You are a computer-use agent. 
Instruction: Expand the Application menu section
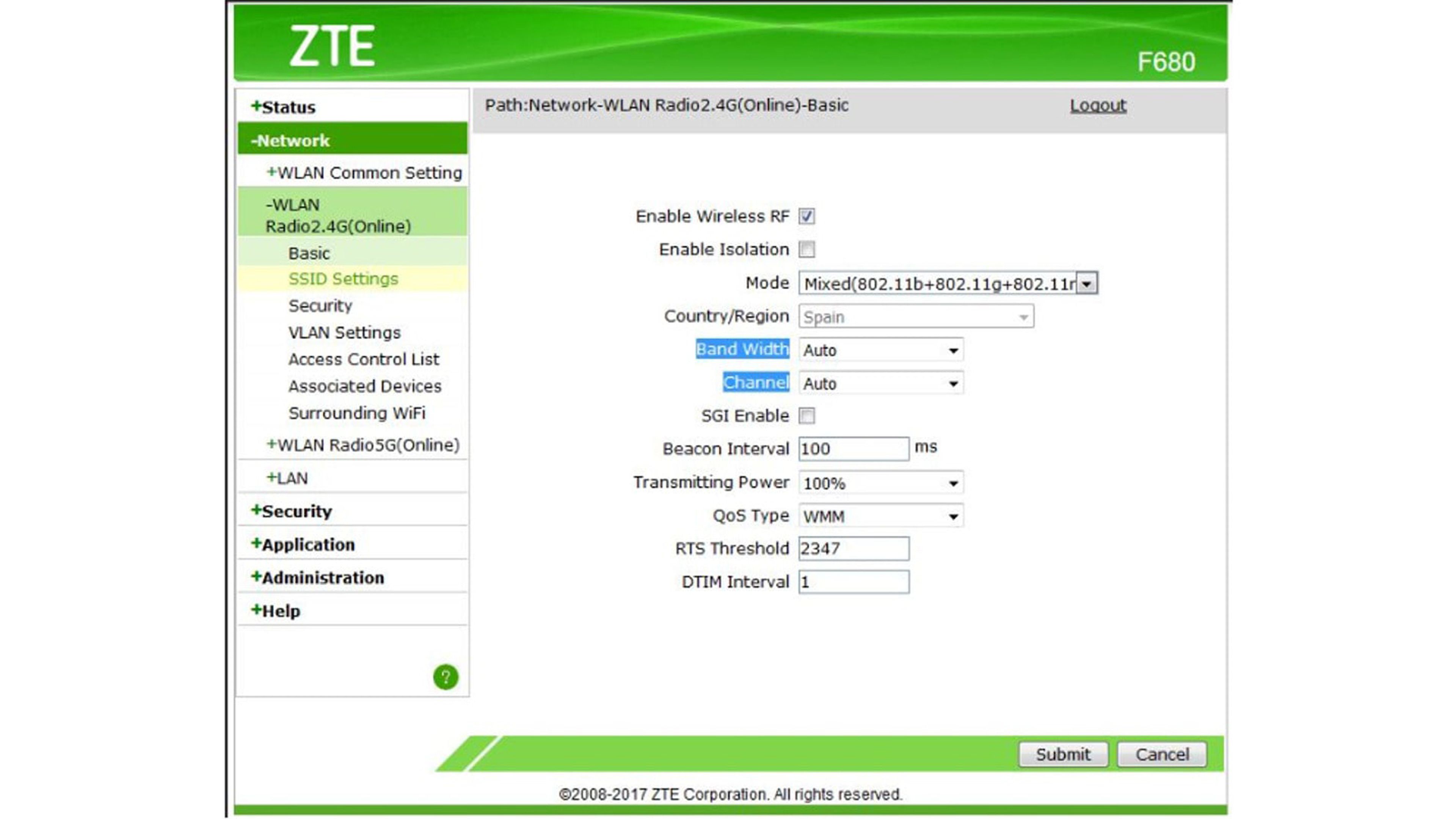(x=303, y=544)
